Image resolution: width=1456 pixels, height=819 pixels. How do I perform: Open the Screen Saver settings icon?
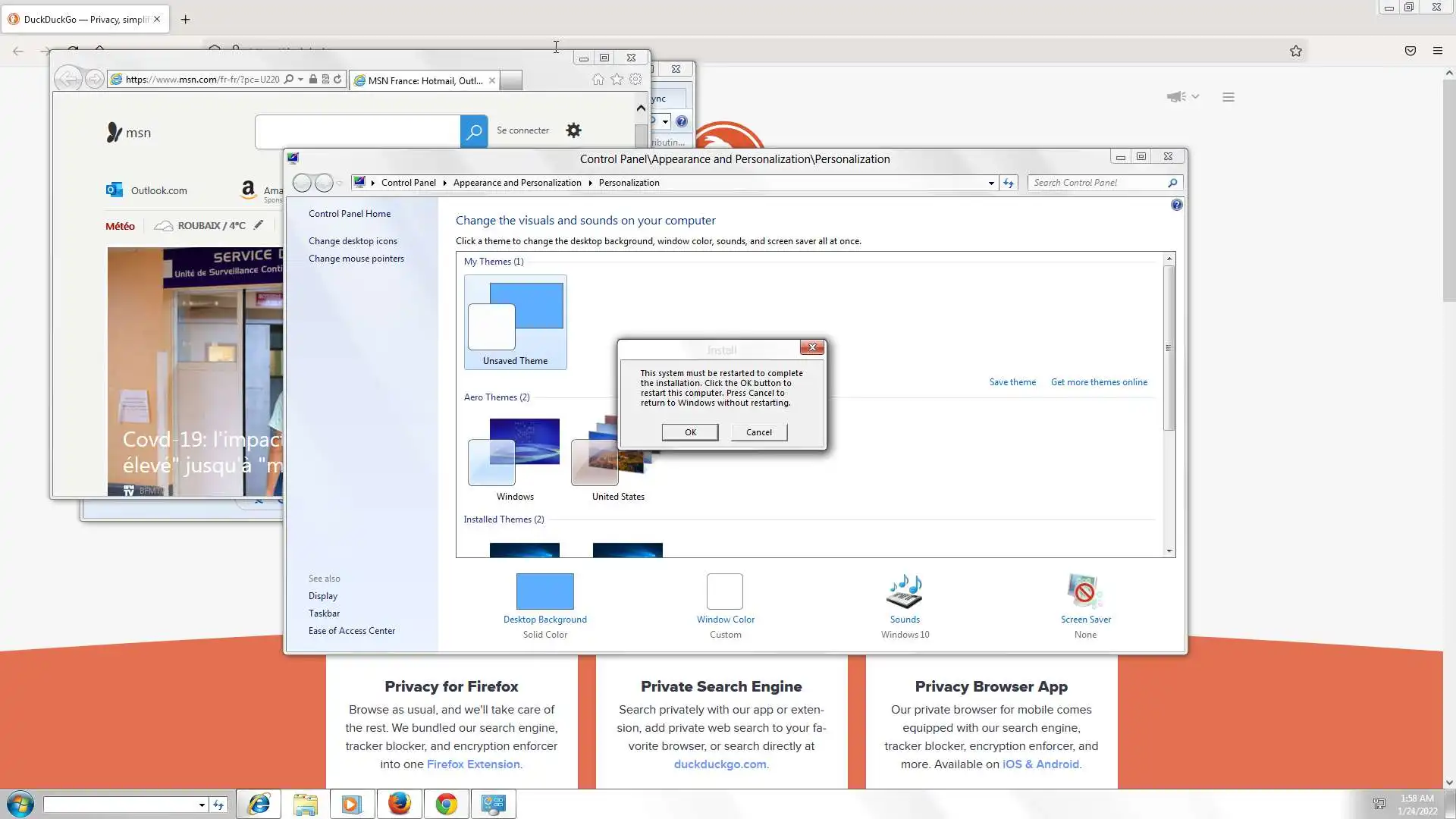point(1084,592)
